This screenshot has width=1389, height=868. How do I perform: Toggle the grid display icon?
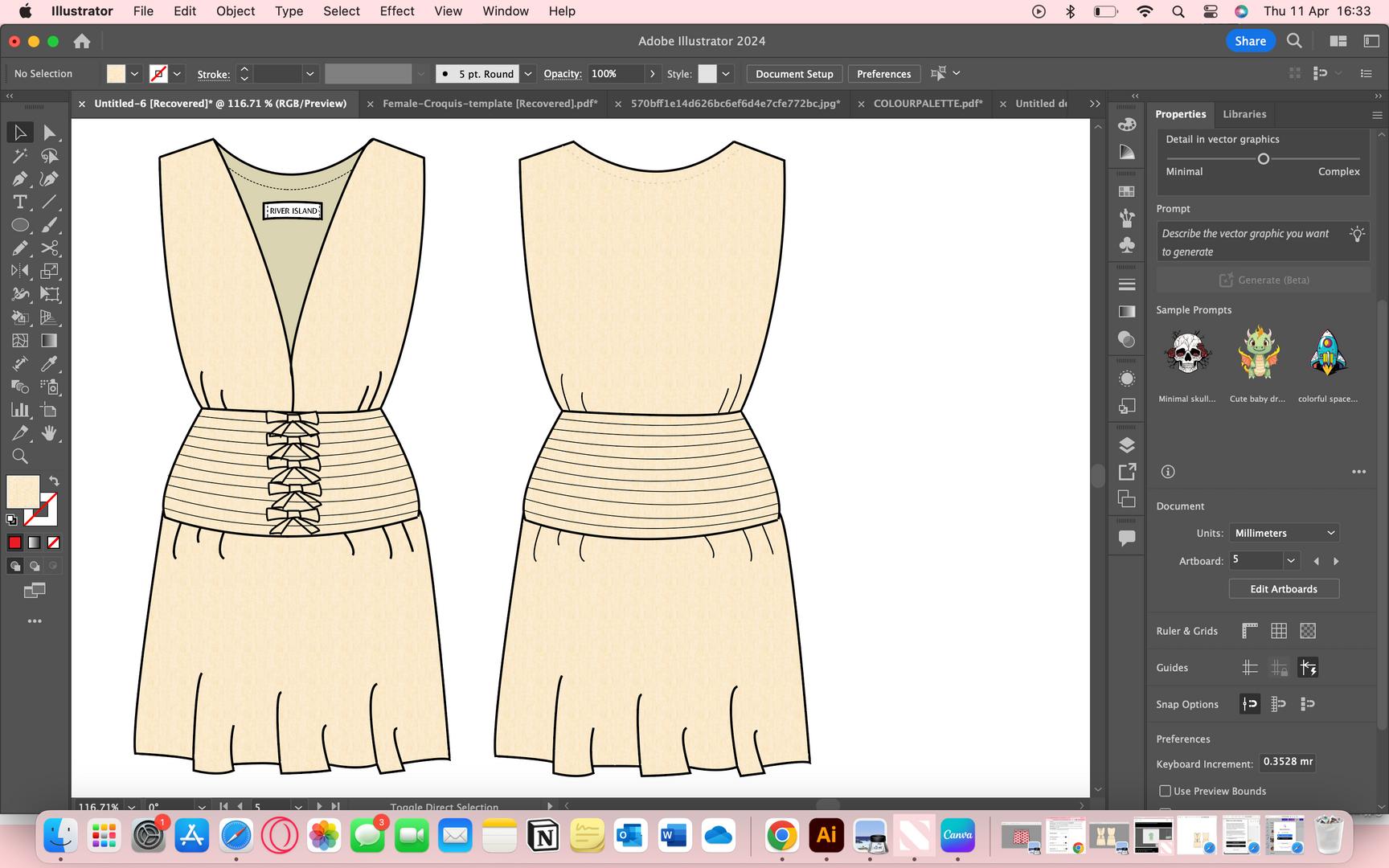click(1278, 631)
